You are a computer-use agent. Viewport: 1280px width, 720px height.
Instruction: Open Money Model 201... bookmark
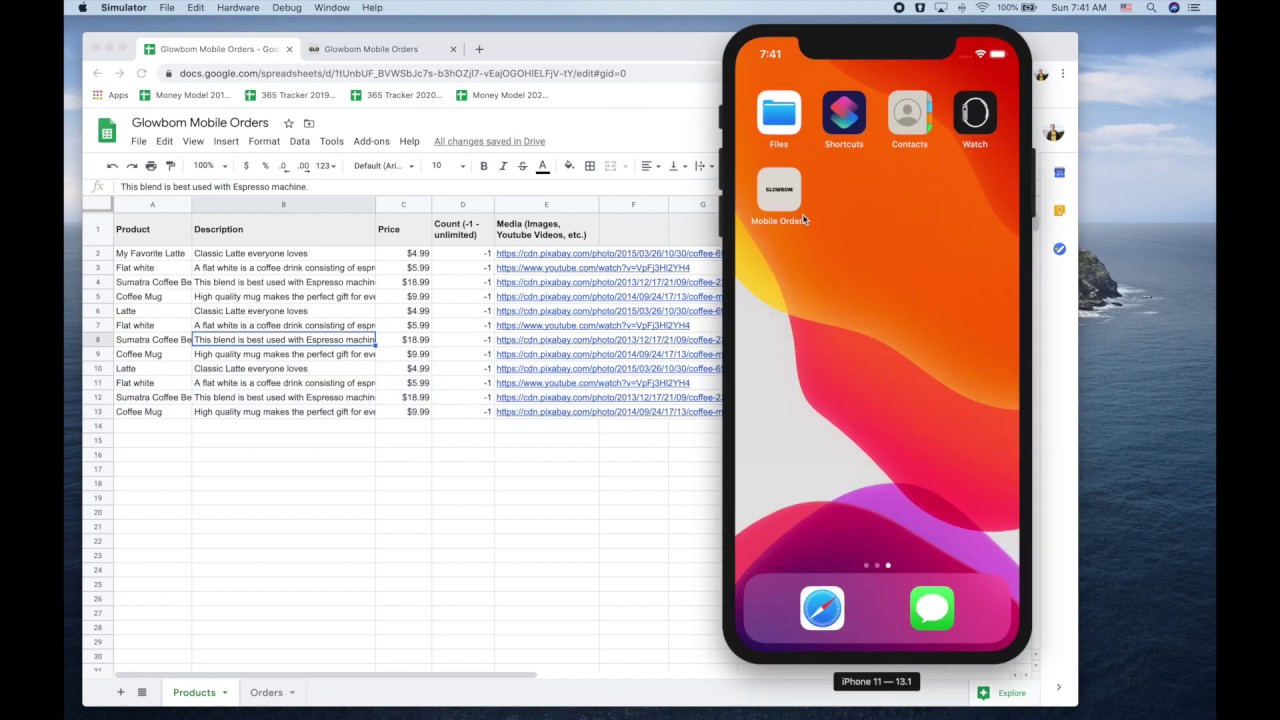tap(185, 95)
